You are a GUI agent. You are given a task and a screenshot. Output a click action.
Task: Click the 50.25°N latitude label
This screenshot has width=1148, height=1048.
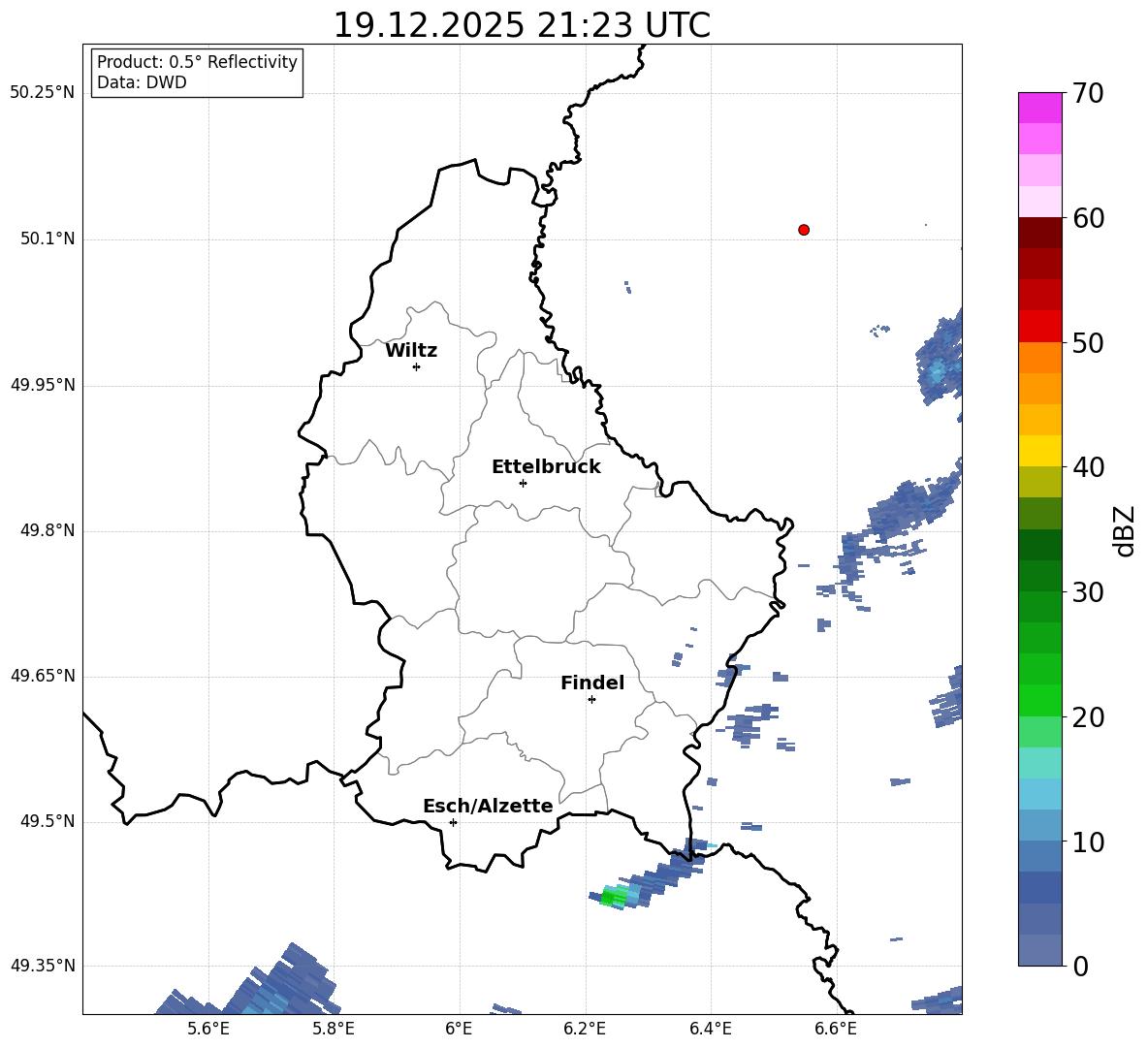pos(43,93)
